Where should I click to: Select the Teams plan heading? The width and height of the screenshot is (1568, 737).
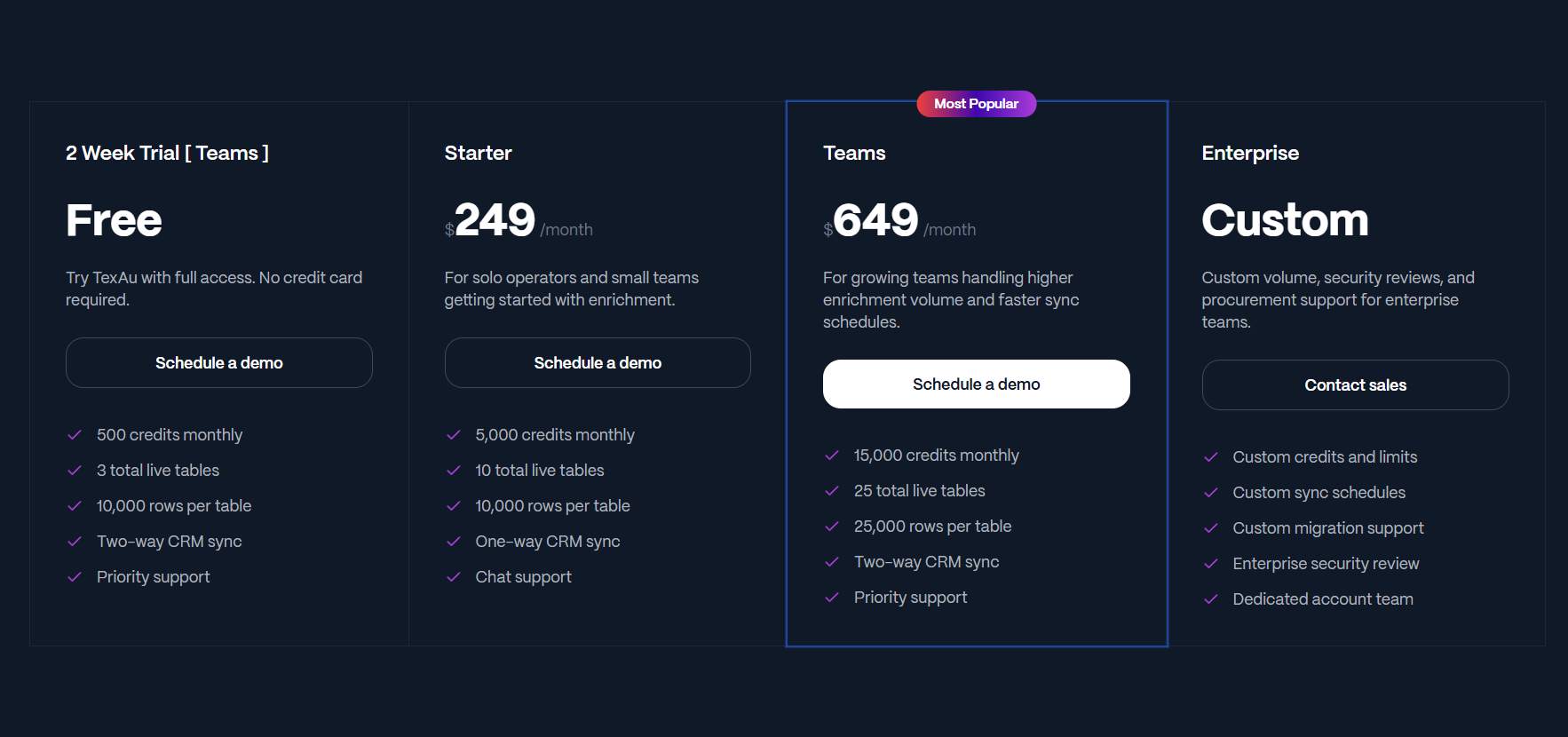pyautogui.click(x=853, y=153)
